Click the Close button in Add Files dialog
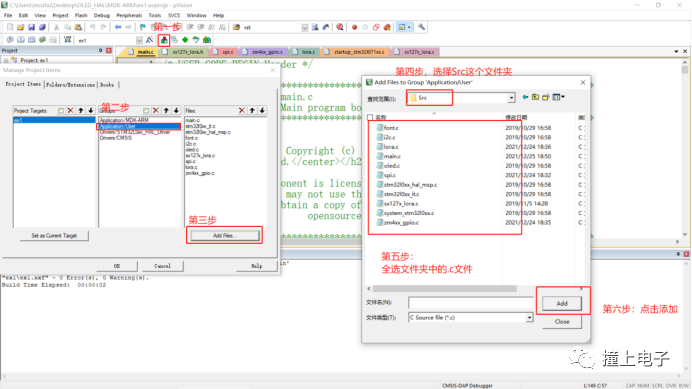This screenshot has height=389, width=692. click(x=562, y=321)
